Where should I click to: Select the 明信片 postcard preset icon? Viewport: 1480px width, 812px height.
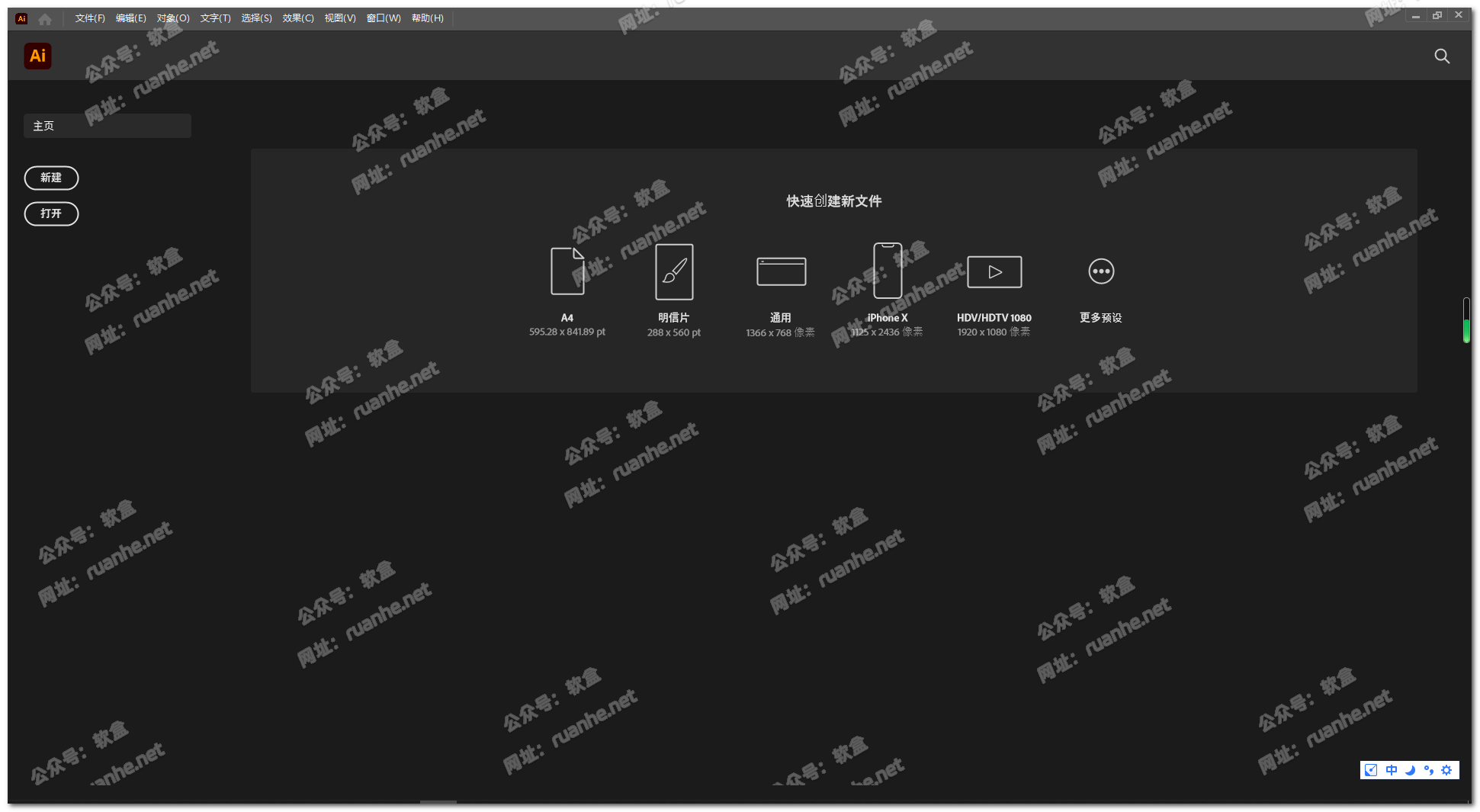point(674,271)
